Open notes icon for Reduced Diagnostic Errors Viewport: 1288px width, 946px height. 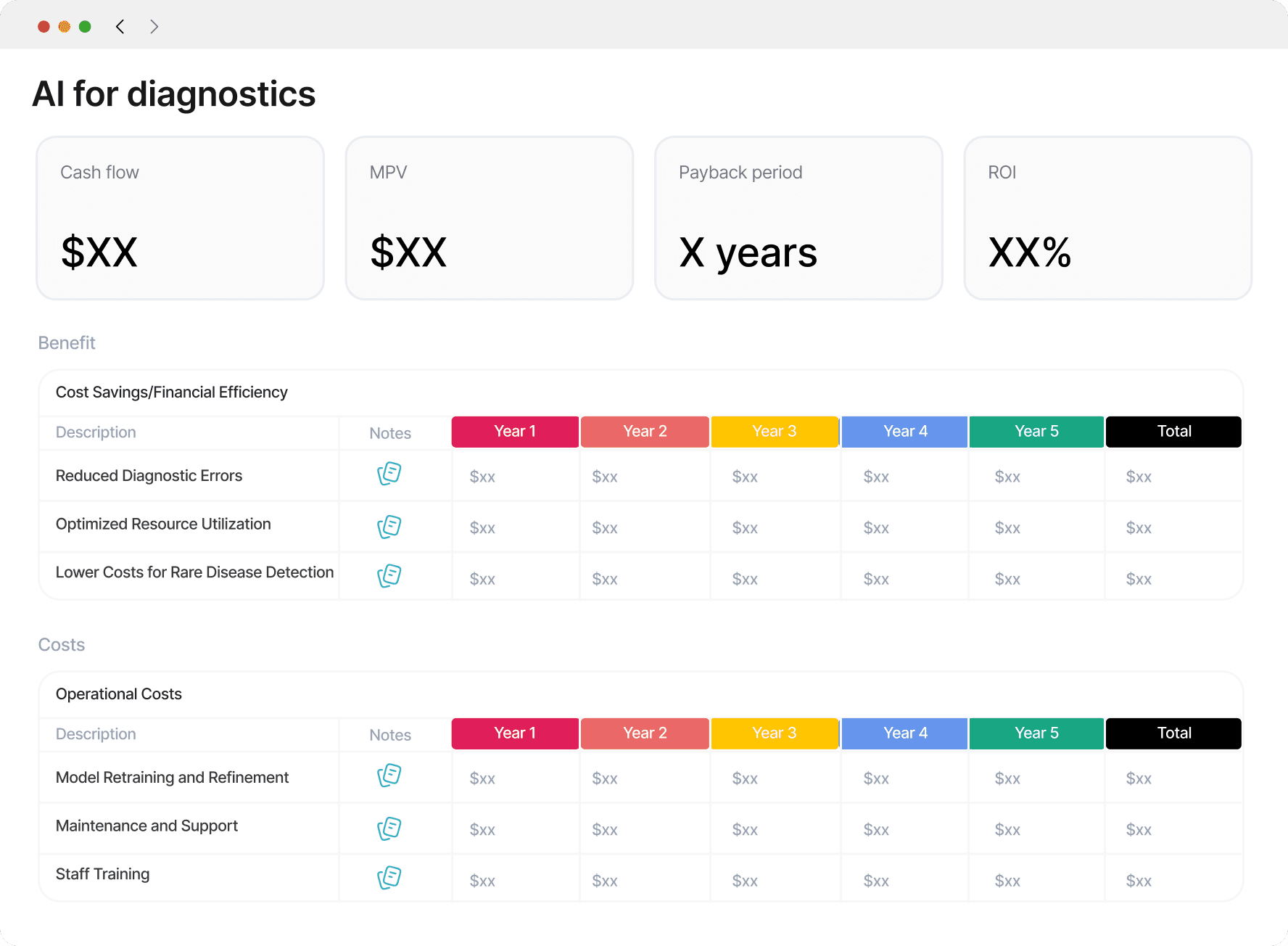(x=389, y=474)
